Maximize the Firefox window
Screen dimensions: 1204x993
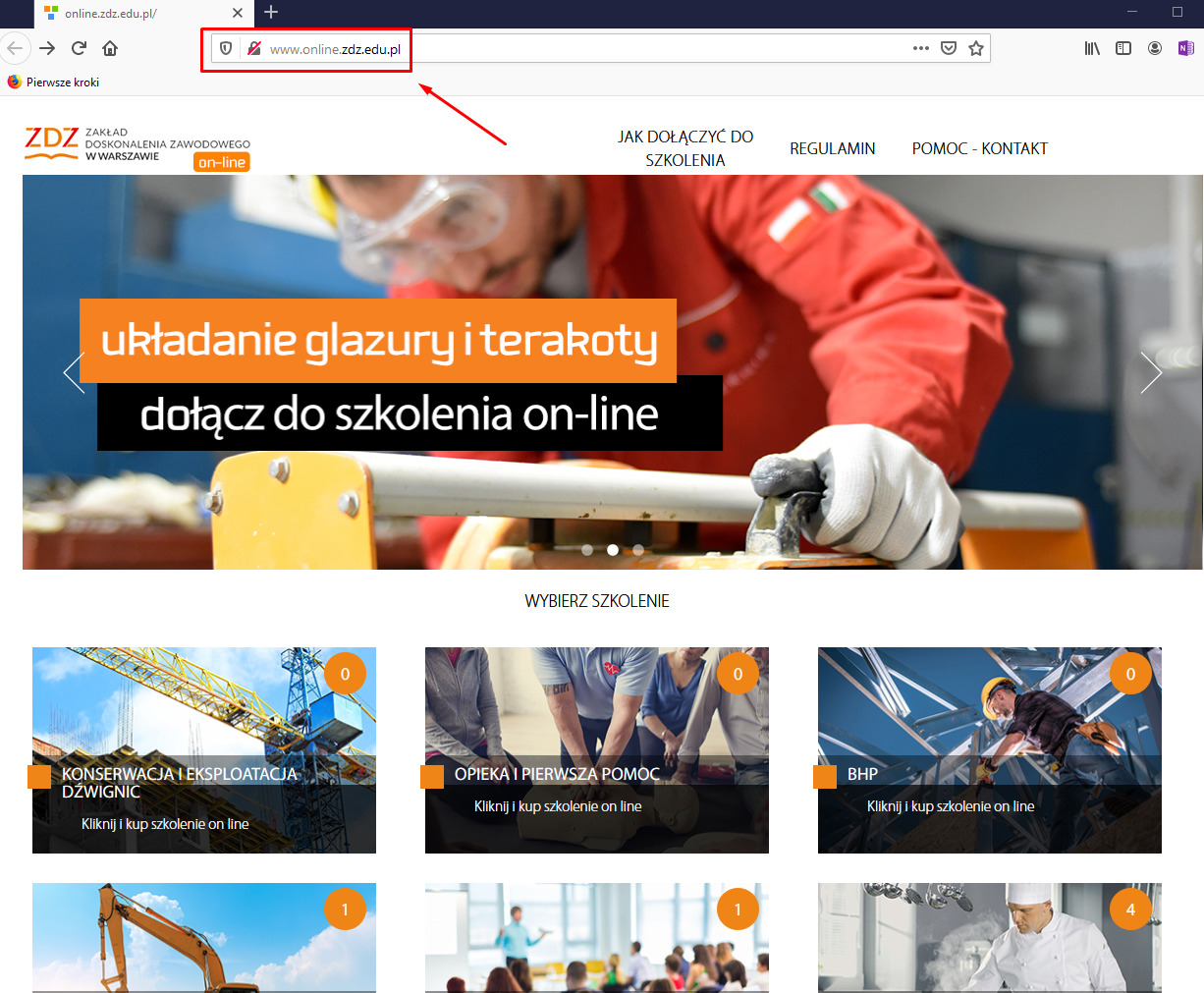tap(1177, 13)
